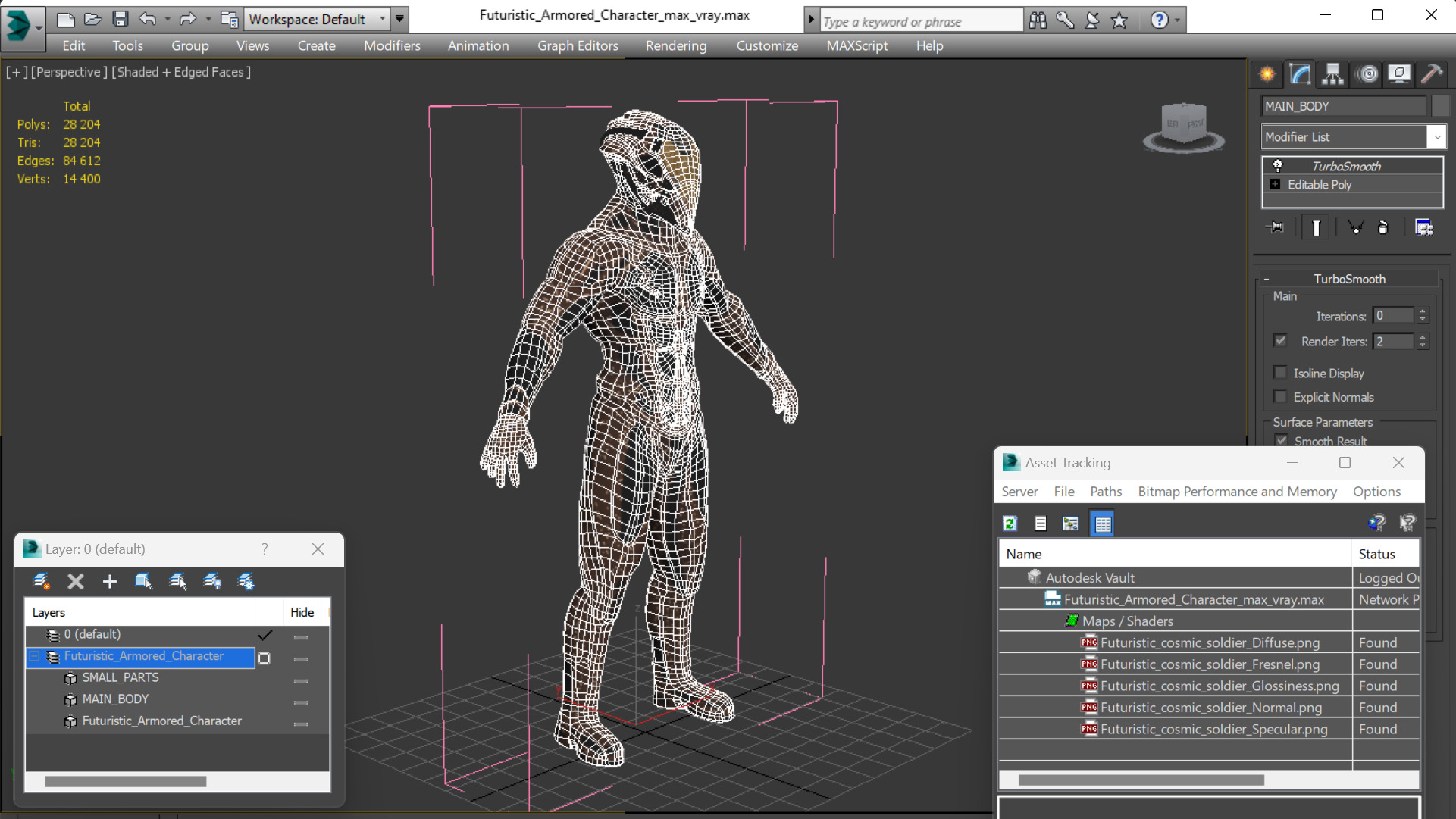Image resolution: width=1456 pixels, height=819 pixels.
Task: Click the Project Folder icon in quick access toolbar
Action: pyautogui.click(x=229, y=19)
